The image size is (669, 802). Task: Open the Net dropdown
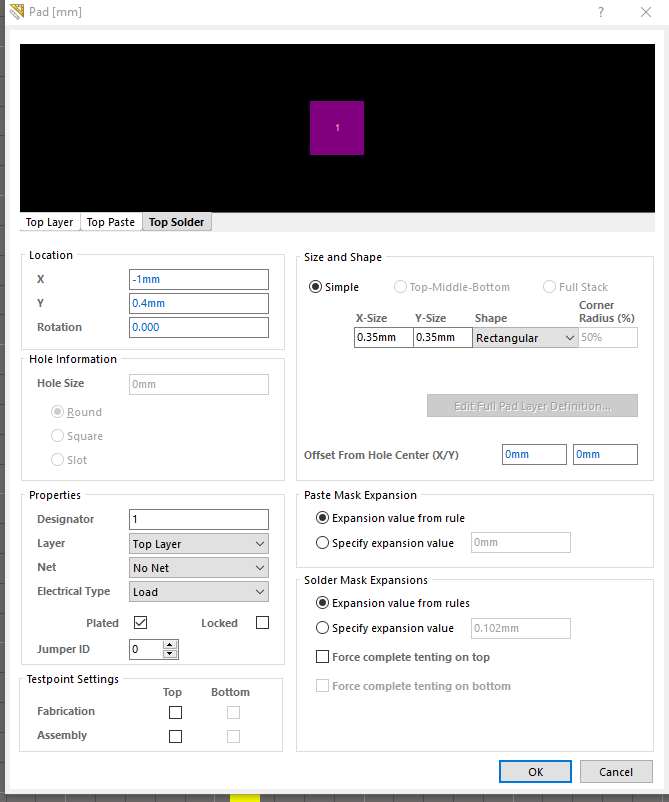[199, 568]
